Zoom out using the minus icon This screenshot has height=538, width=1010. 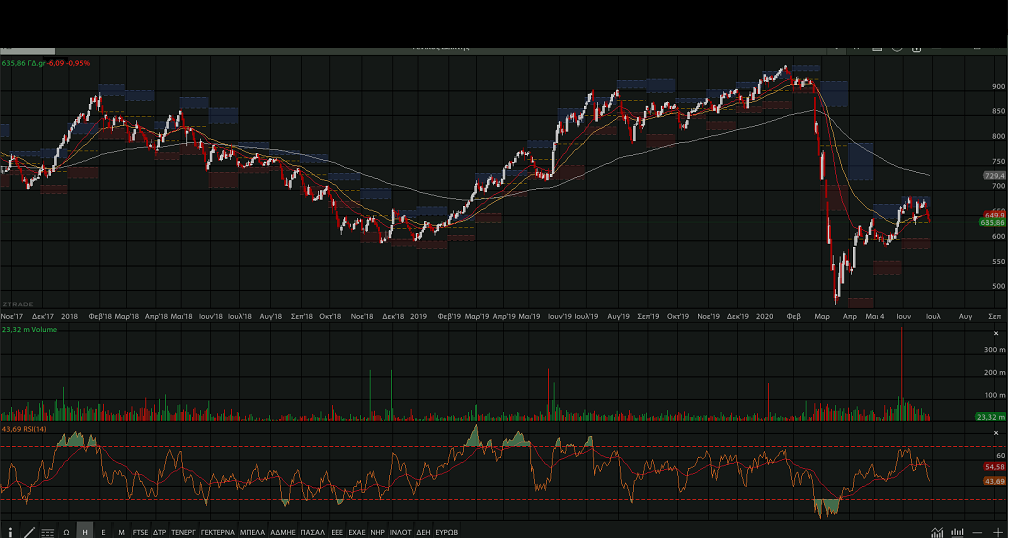point(977,532)
